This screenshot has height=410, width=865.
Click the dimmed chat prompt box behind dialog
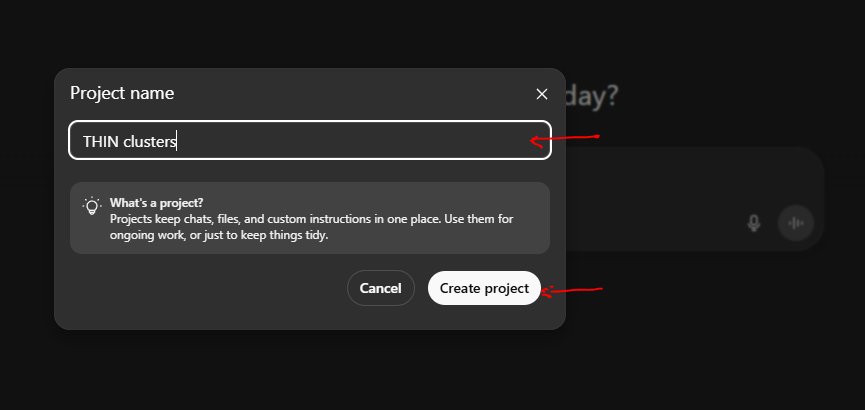coord(690,180)
